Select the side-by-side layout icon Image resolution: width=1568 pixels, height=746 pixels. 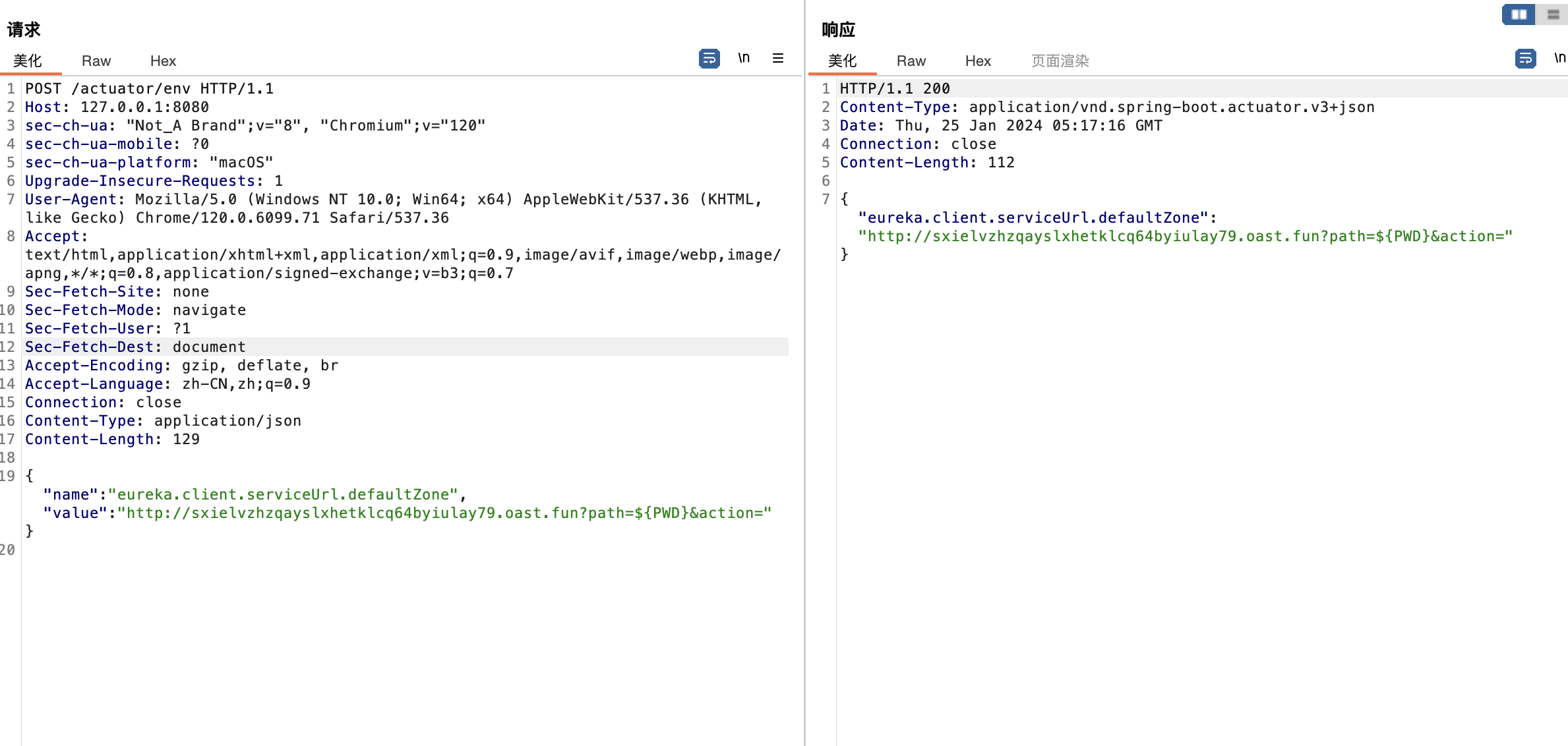(1519, 14)
